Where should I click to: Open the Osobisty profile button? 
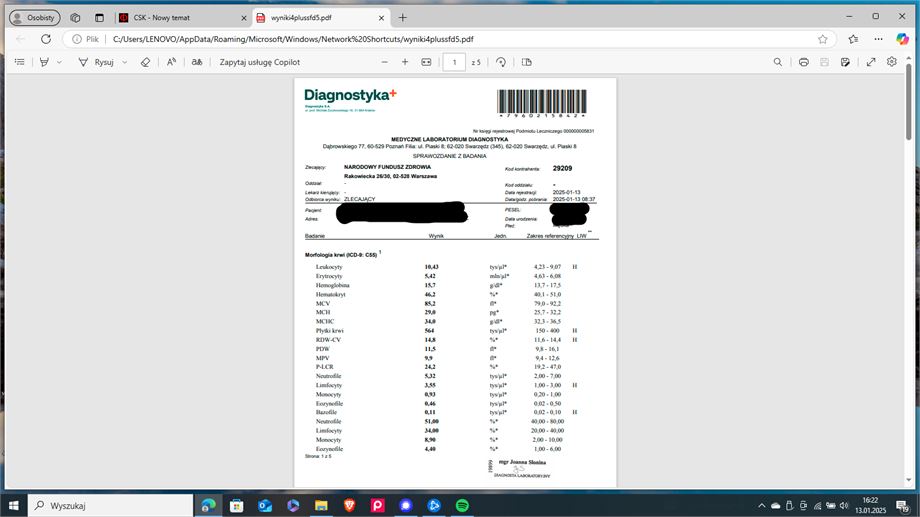[x=35, y=18]
